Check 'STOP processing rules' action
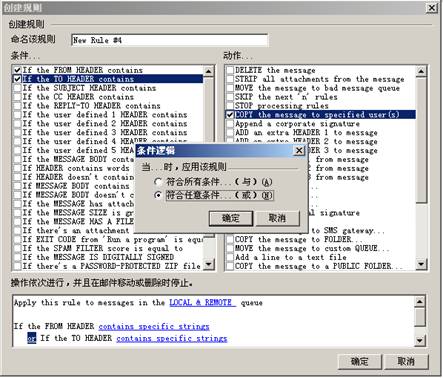The image size is (443, 378). 230,106
